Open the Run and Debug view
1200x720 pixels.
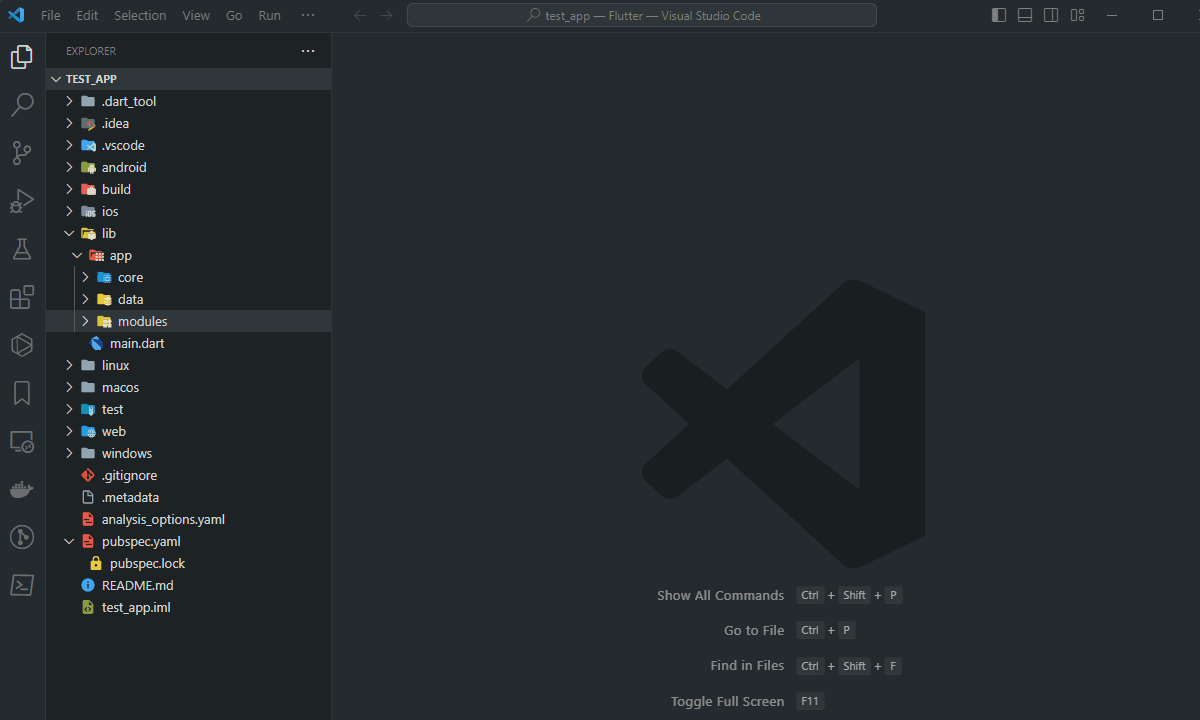point(22,201)
